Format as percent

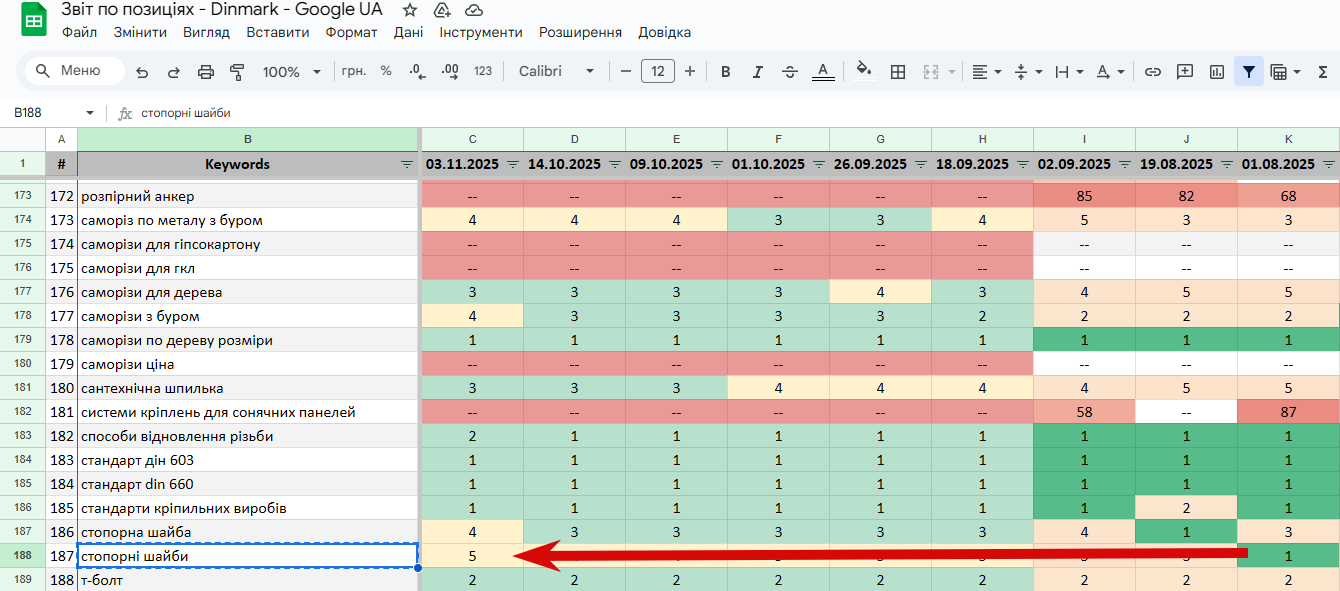[386, 72]
